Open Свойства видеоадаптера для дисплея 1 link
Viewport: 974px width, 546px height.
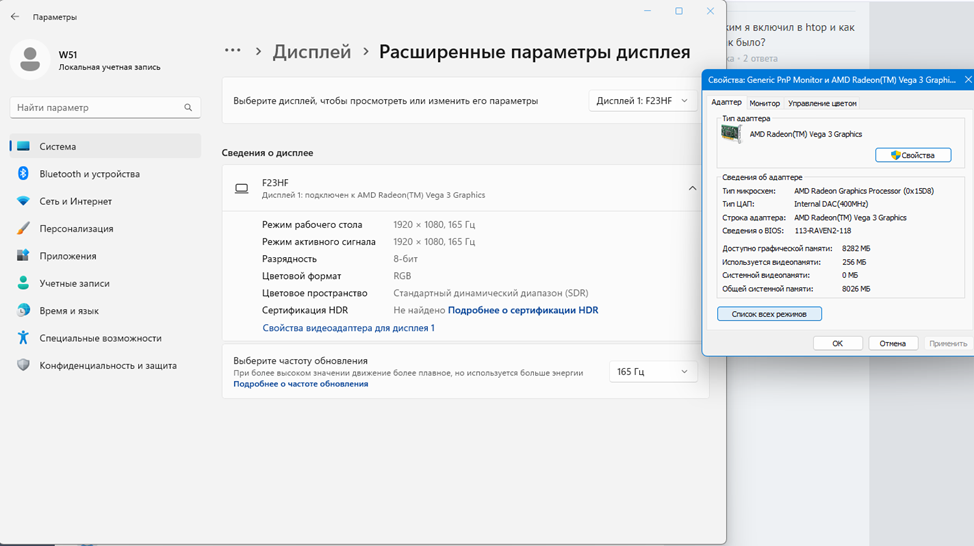[348, 328]
